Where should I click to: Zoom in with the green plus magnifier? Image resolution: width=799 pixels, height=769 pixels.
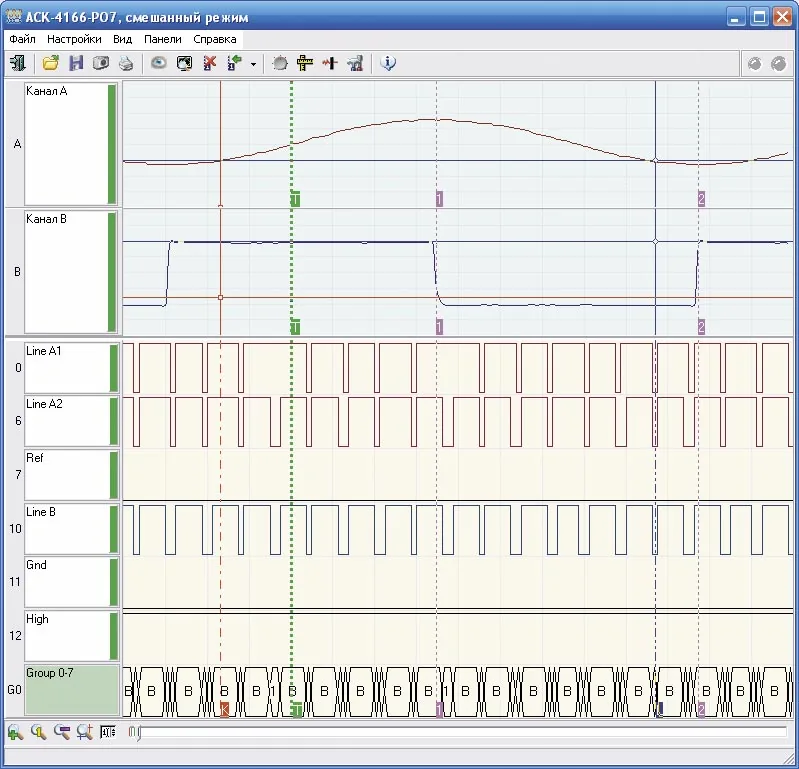click(15, 732)
